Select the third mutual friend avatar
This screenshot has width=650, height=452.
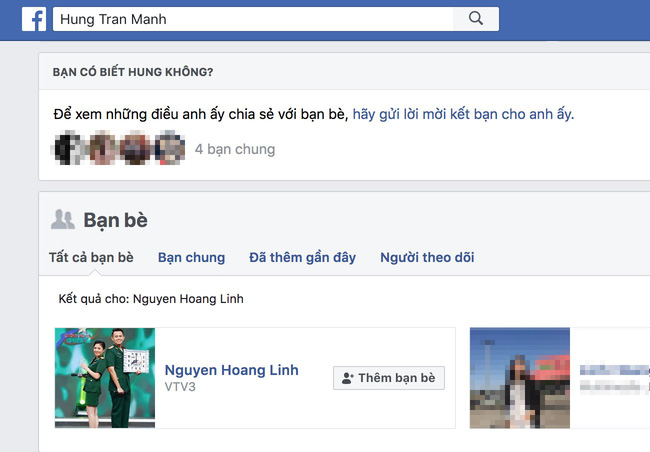pyautogui.click(x=135, y=149)
